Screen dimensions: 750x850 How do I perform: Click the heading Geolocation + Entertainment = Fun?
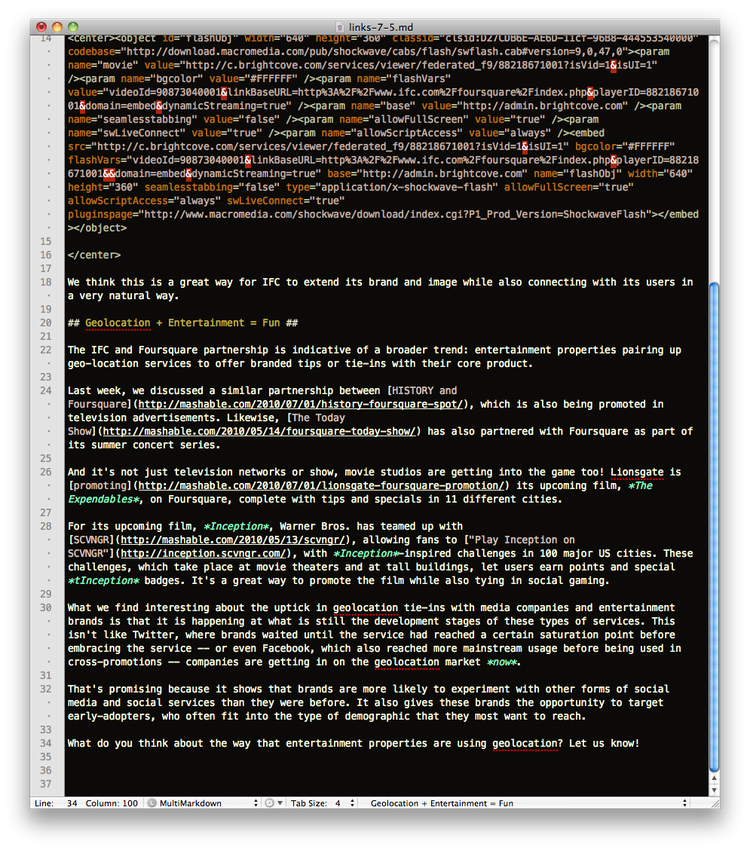[183, 323]
